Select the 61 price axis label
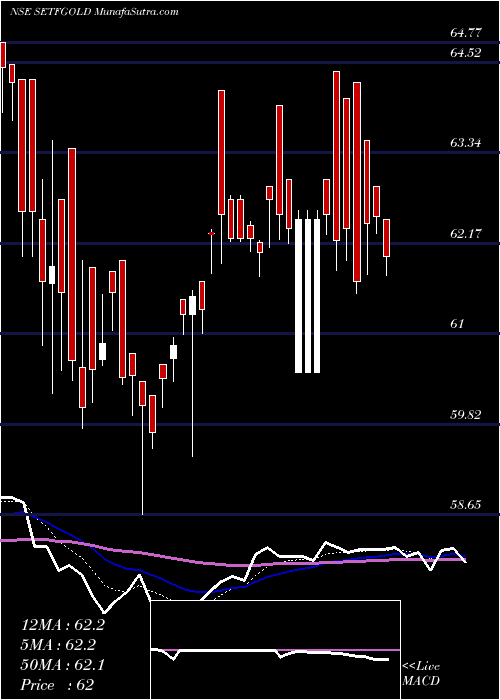Image resolution: width=500 pixels, height=700 pixels. point(458,324)
